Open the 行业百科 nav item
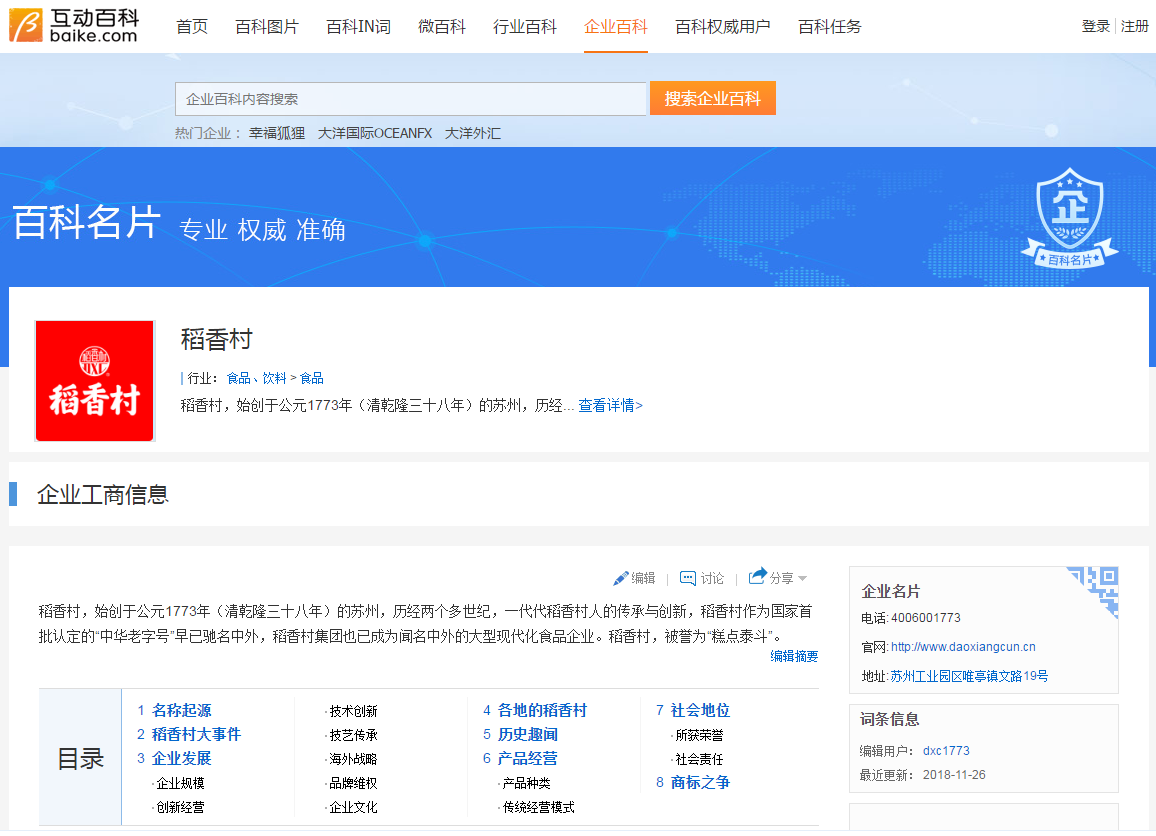 [525, 27]
